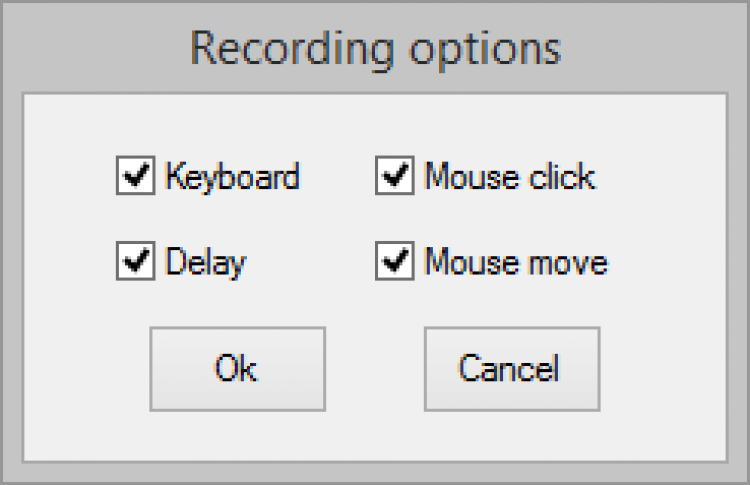Click the checkmark box beside Keyboard

134,177
